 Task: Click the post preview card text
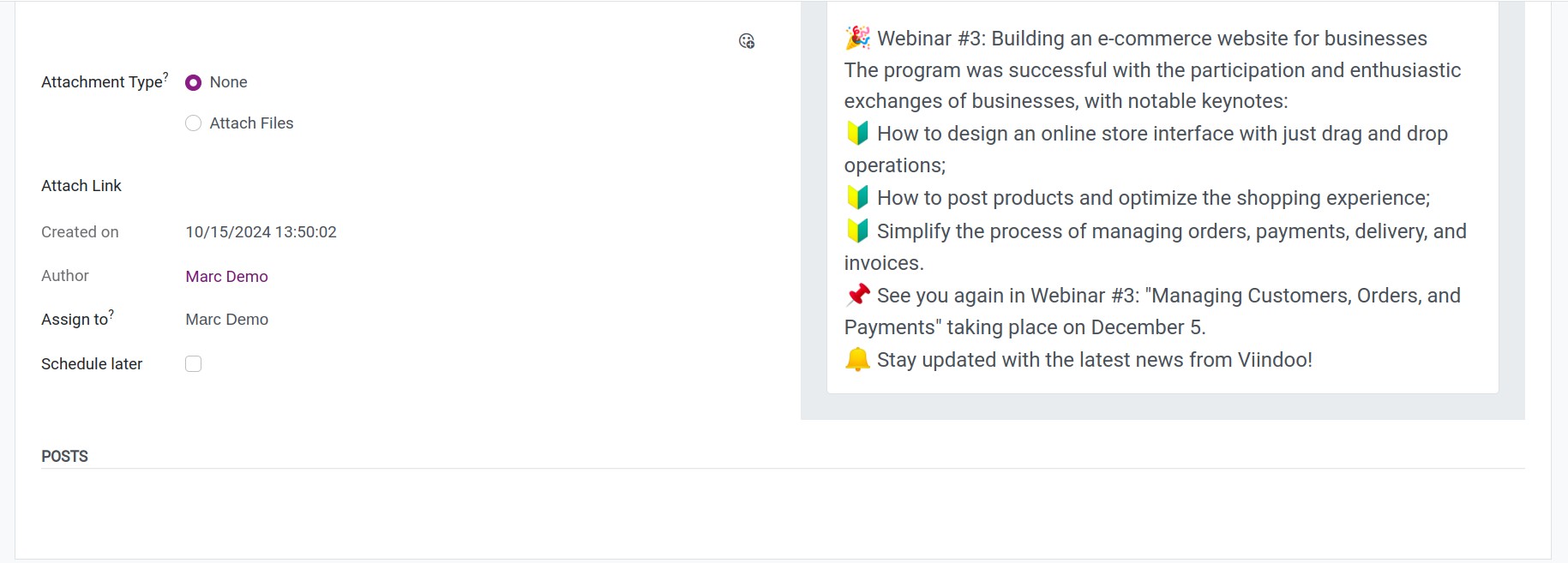coord(1162,198)
